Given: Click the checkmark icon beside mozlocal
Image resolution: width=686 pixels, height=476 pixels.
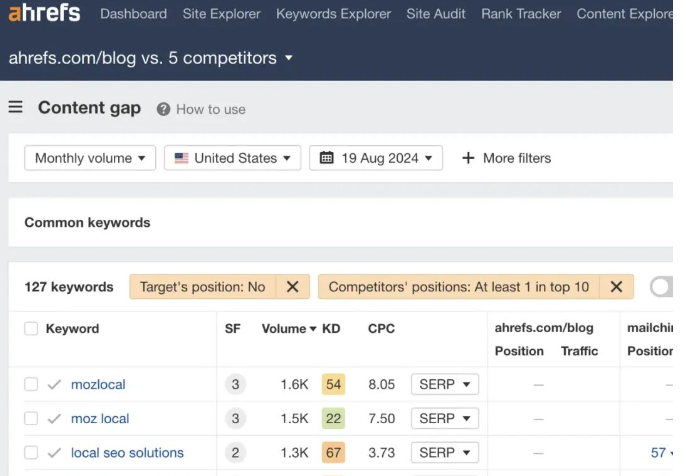Looking at the screenshot, I should pos(54,385).
